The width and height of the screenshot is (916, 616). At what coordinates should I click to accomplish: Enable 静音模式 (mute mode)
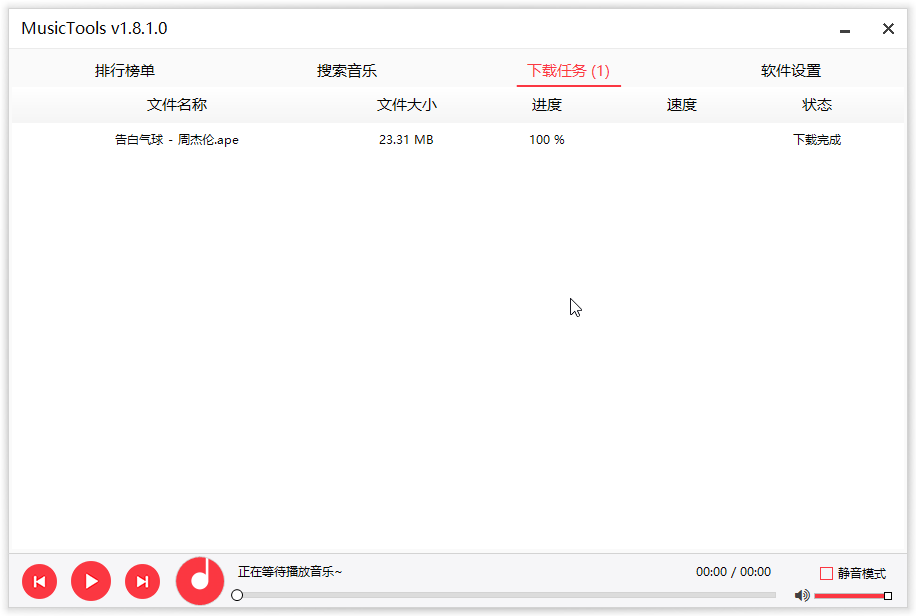point(826,572)
